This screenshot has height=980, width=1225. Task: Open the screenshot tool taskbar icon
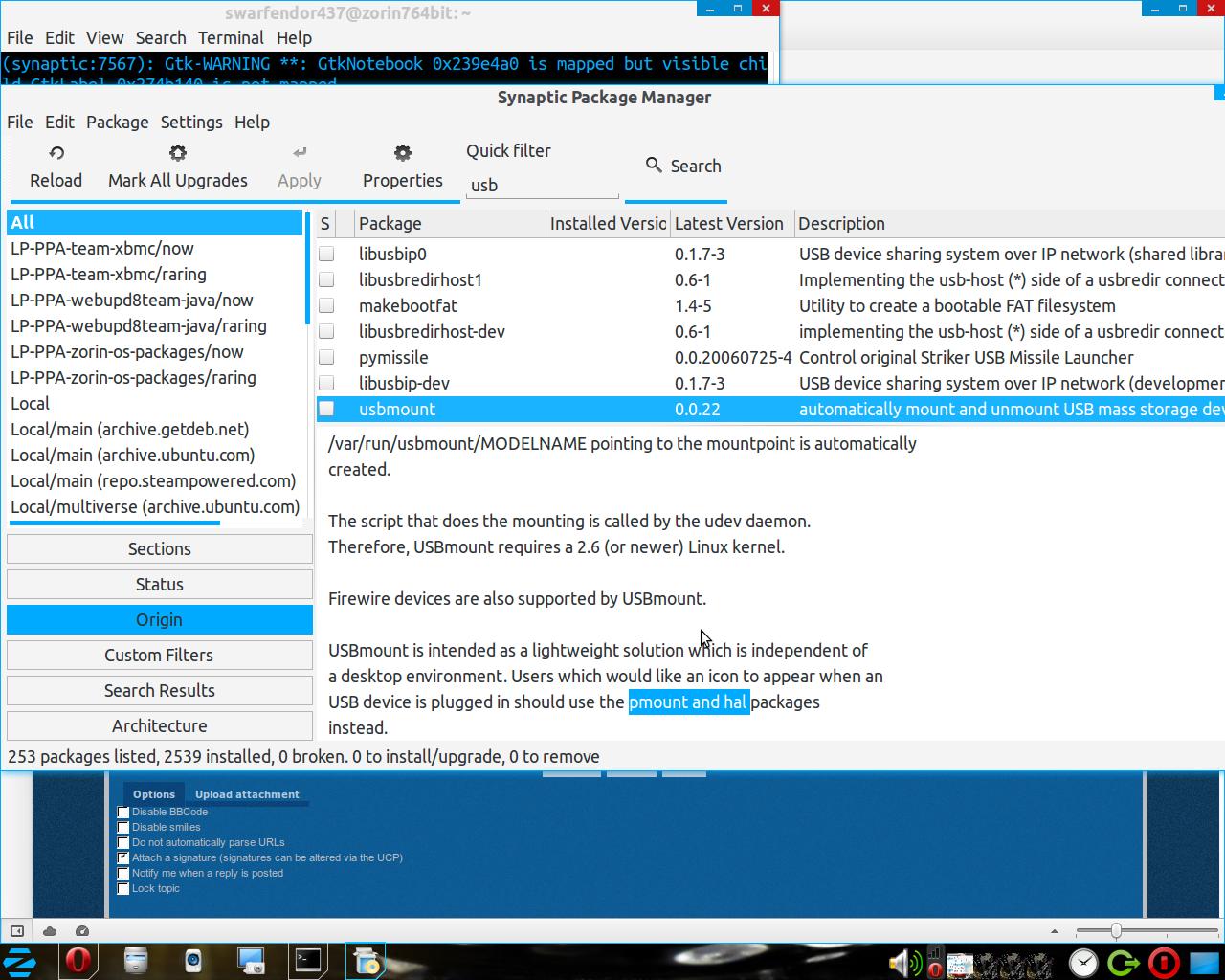[x=251, y=960]
